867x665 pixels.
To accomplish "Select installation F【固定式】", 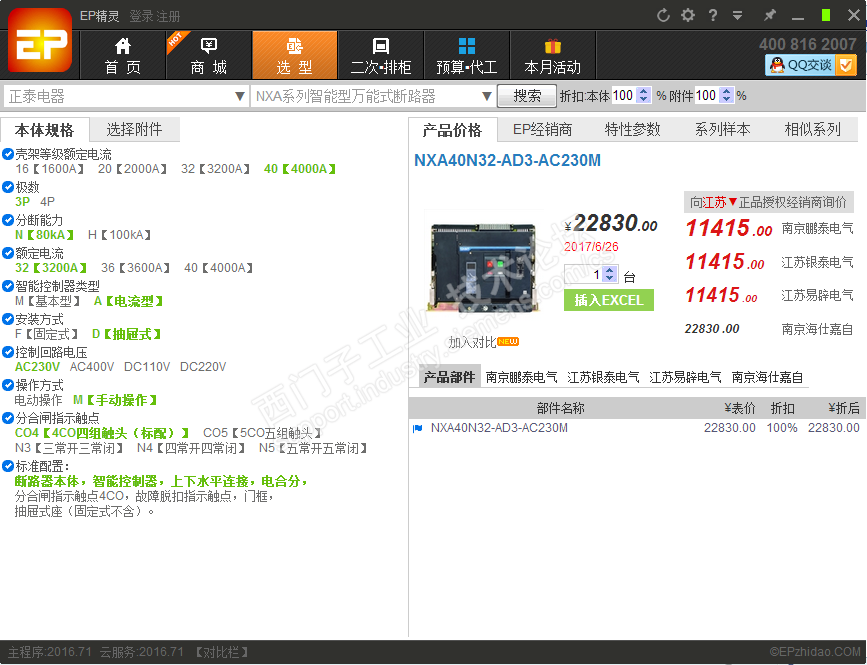I will click(46, 334).
